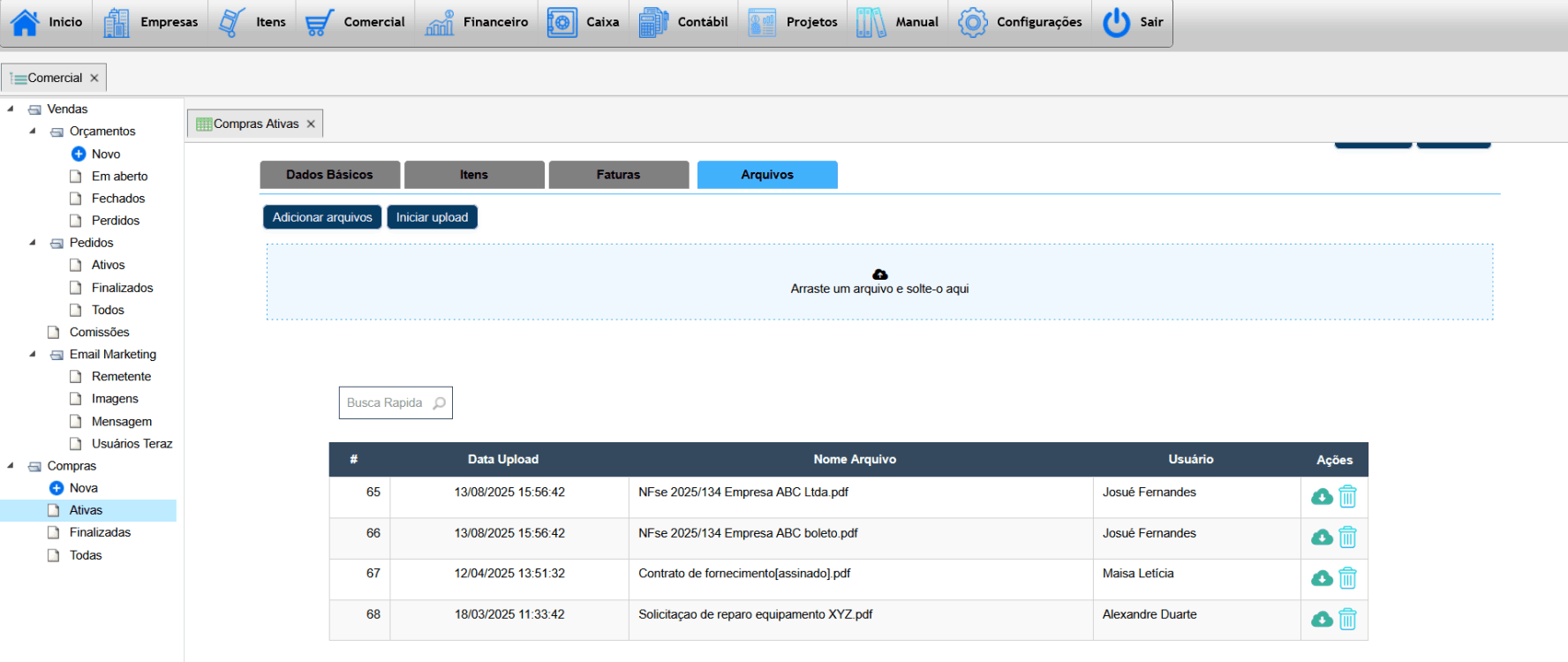This screenshot has width=1568, height=662.
Task: Collapse the Email Marketing tree node
Action: pos(33,354)
